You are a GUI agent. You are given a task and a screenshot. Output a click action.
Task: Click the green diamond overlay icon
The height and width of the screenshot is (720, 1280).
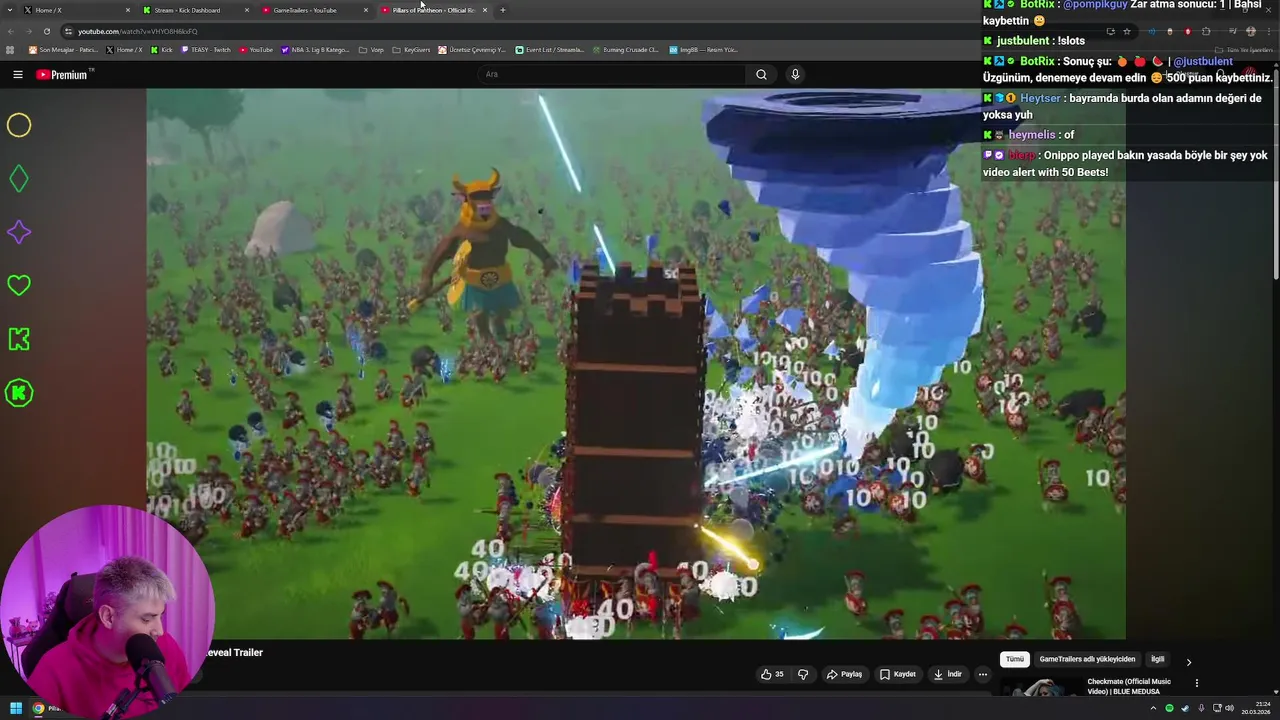pyautogui.click(x=19, y=179)
